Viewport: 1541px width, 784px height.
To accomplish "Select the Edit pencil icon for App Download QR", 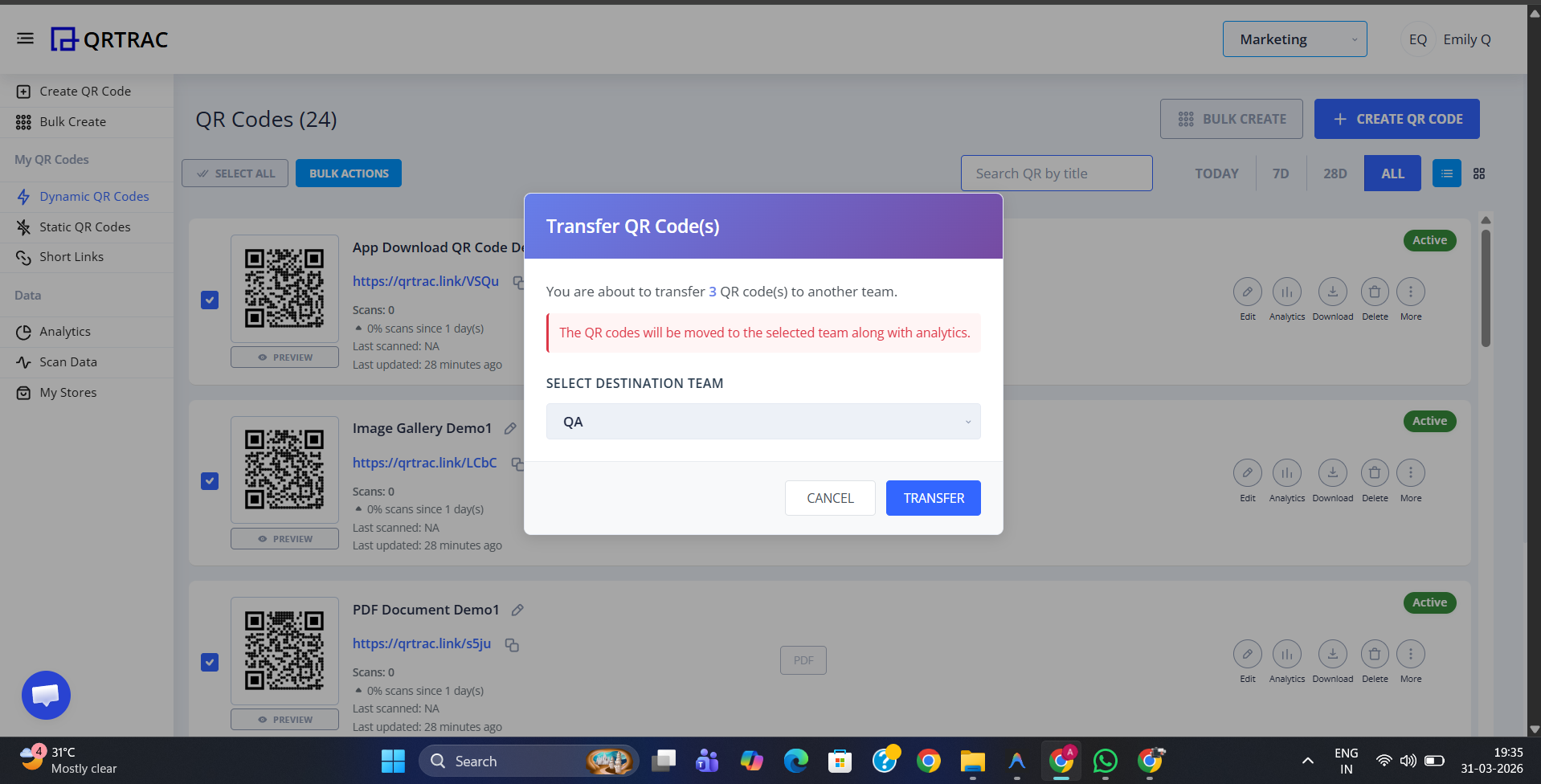I will click(x=1247, y=292).
